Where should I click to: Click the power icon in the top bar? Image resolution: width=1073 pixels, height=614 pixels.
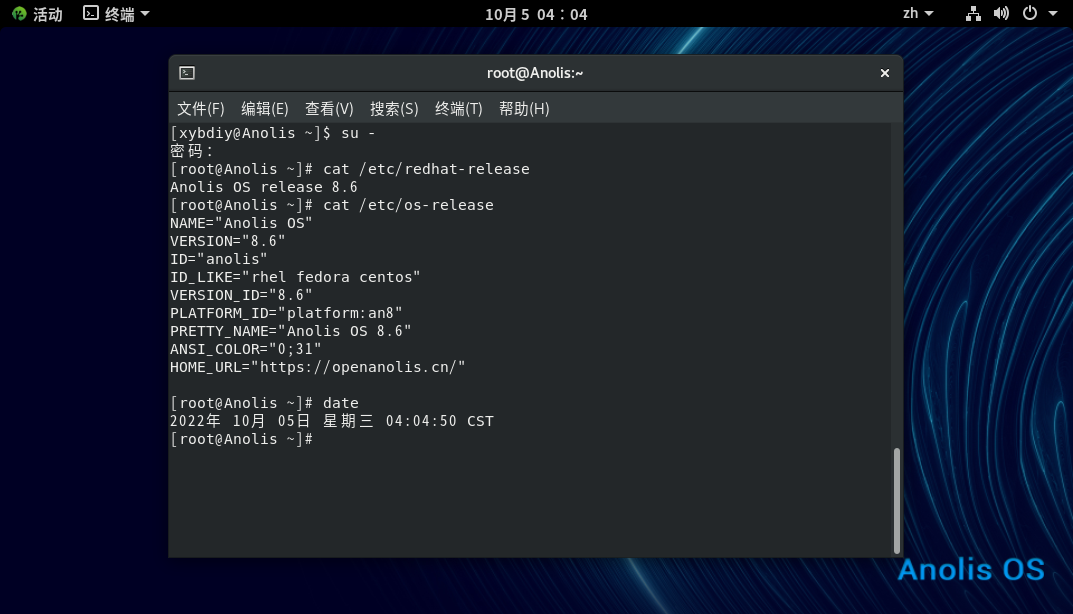point(1030,13)
